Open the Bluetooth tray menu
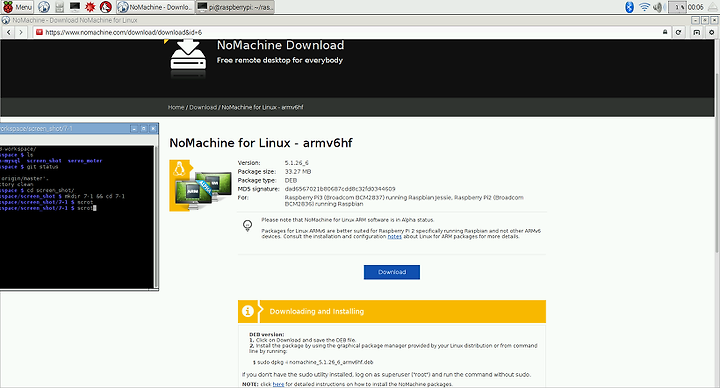 coord(630,7)
